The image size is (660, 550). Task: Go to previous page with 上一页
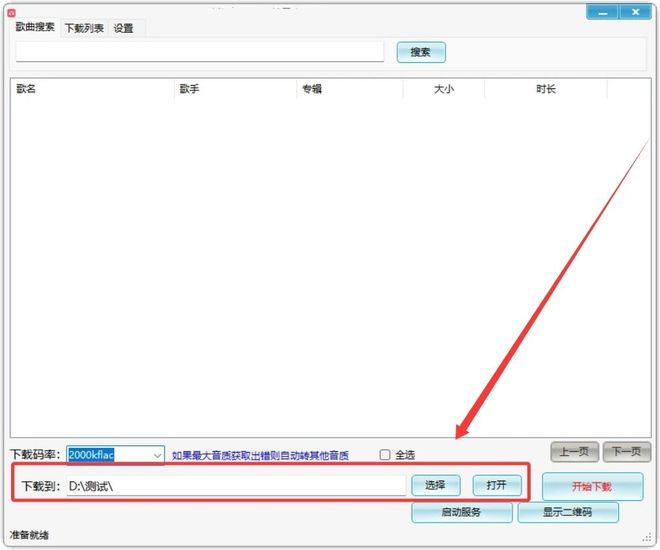[x=575, y=452]
